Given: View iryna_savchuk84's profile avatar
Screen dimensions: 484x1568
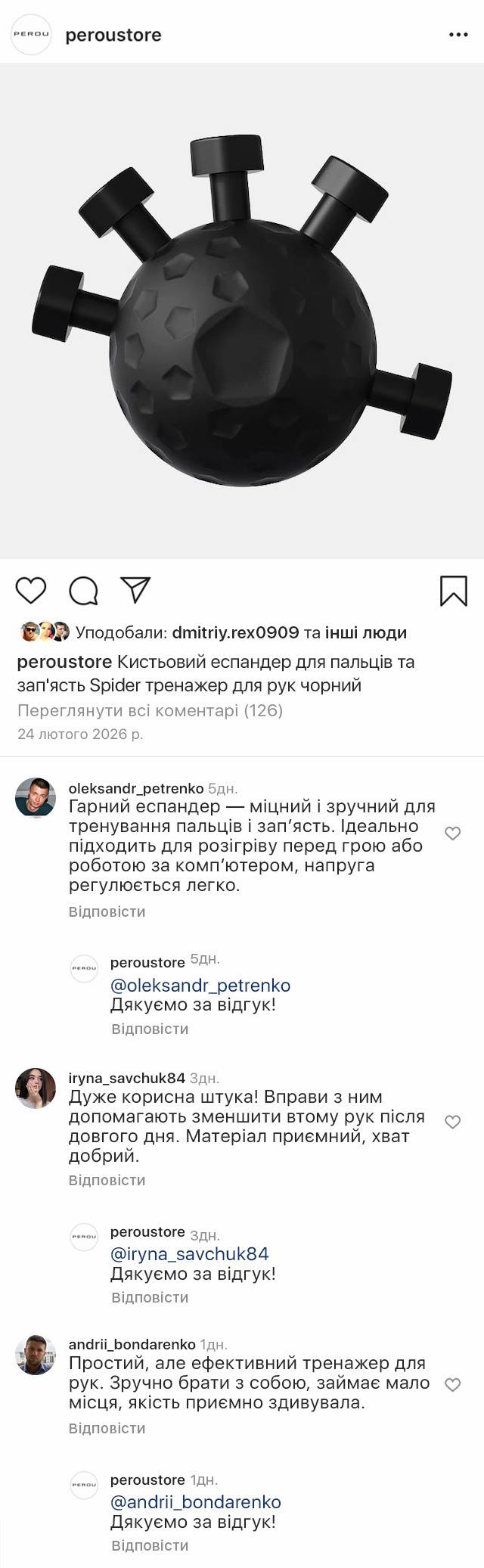Looking at the screenshot, I should (x=36, y=1088).
